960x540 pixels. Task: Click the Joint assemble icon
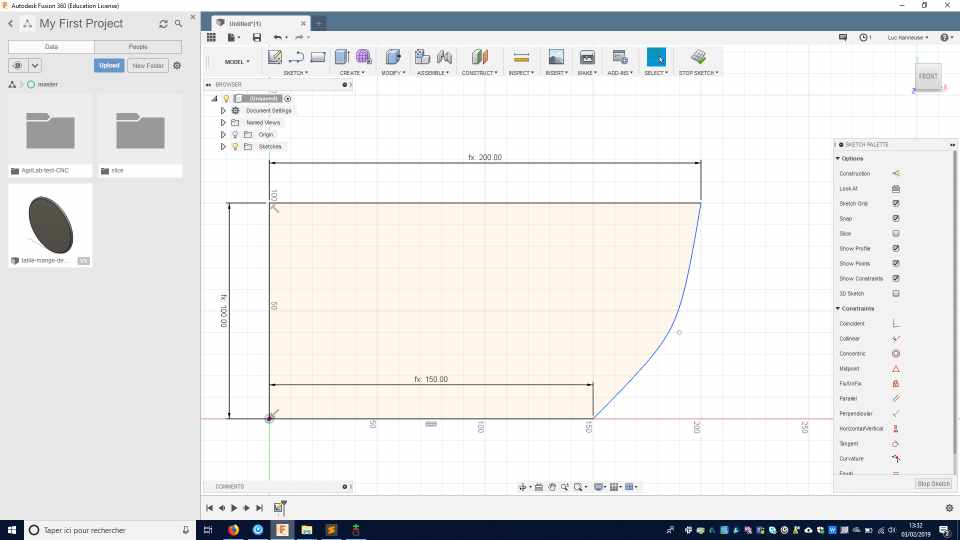[444, 57]
